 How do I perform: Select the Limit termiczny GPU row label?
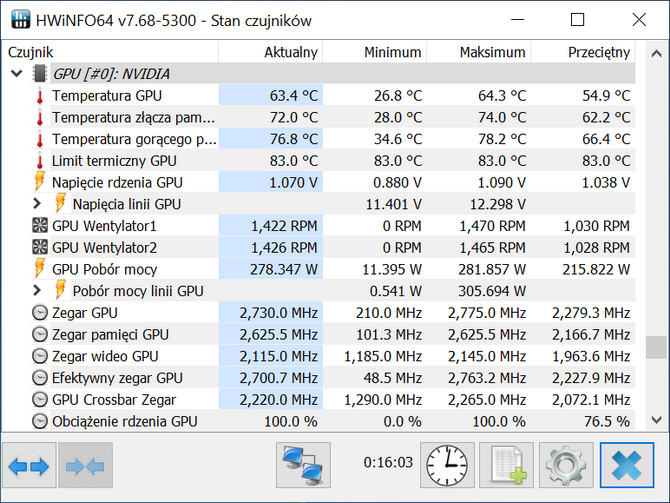(x=114, y=161)
